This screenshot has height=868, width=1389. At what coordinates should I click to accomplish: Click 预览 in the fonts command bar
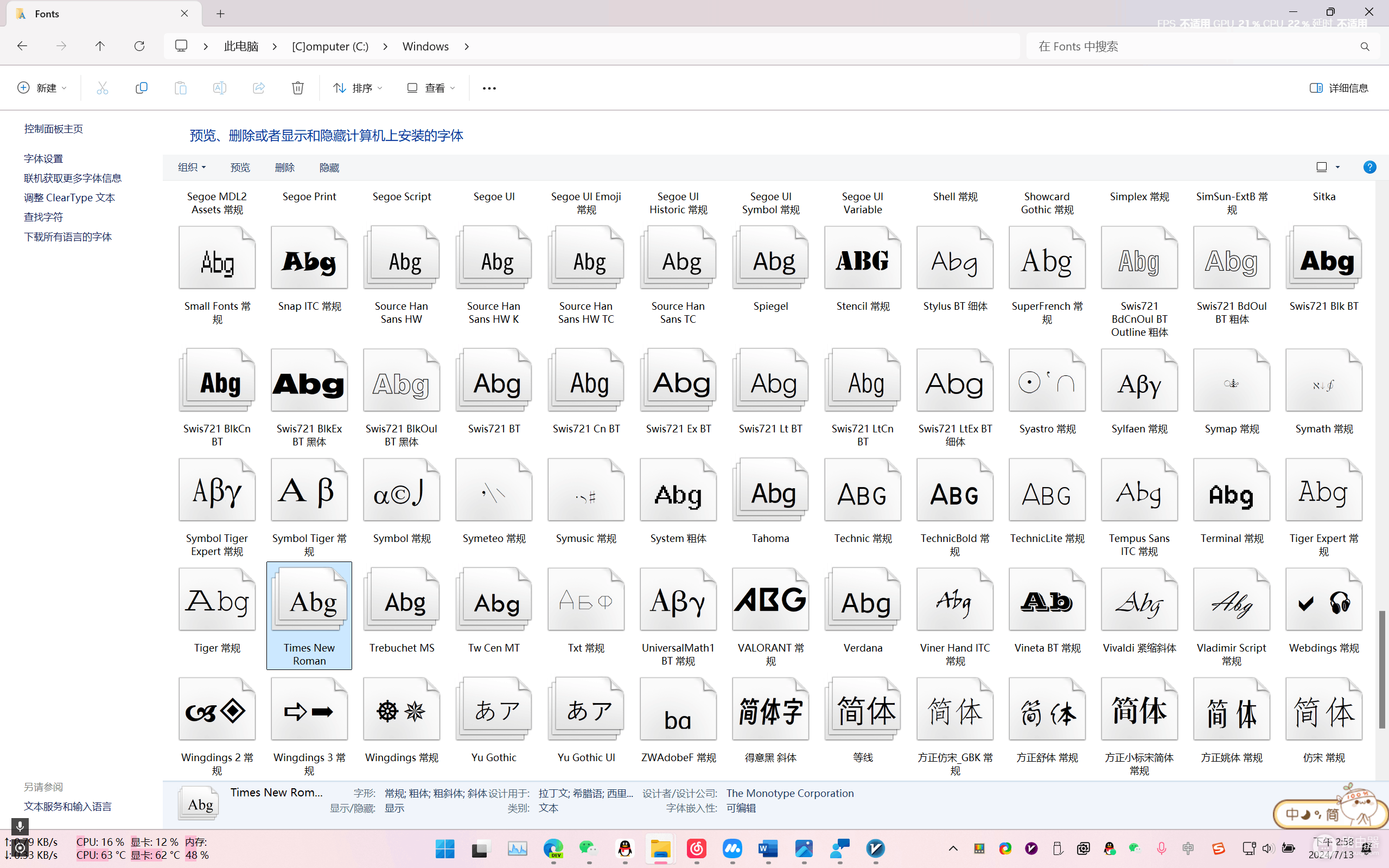(240, 167)
